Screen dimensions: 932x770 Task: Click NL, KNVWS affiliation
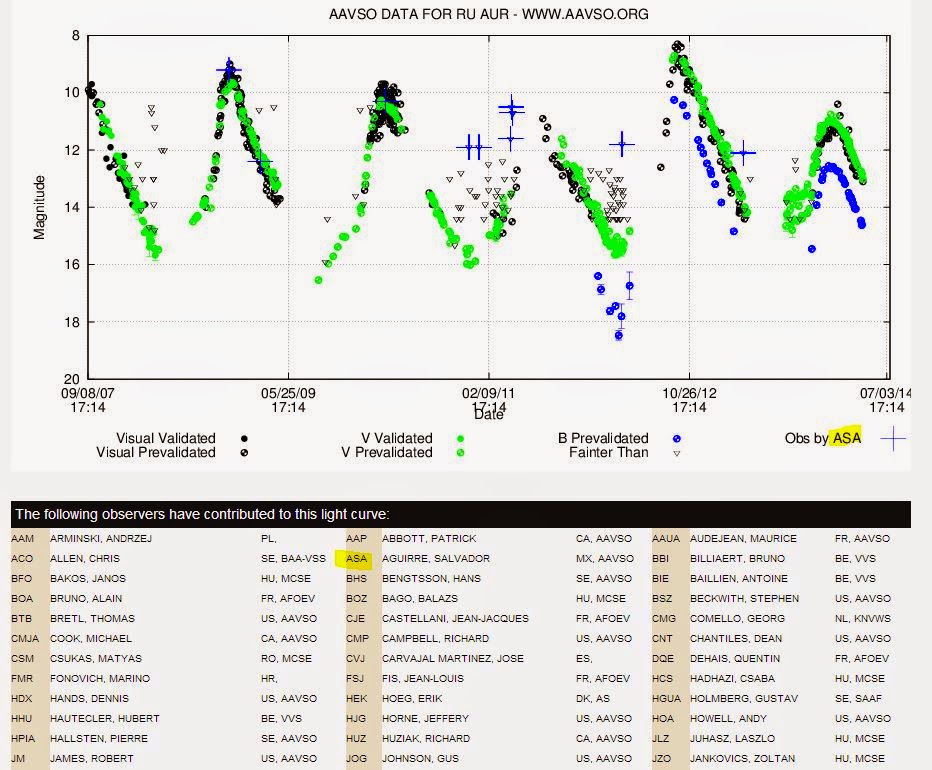tap(863, 619)
